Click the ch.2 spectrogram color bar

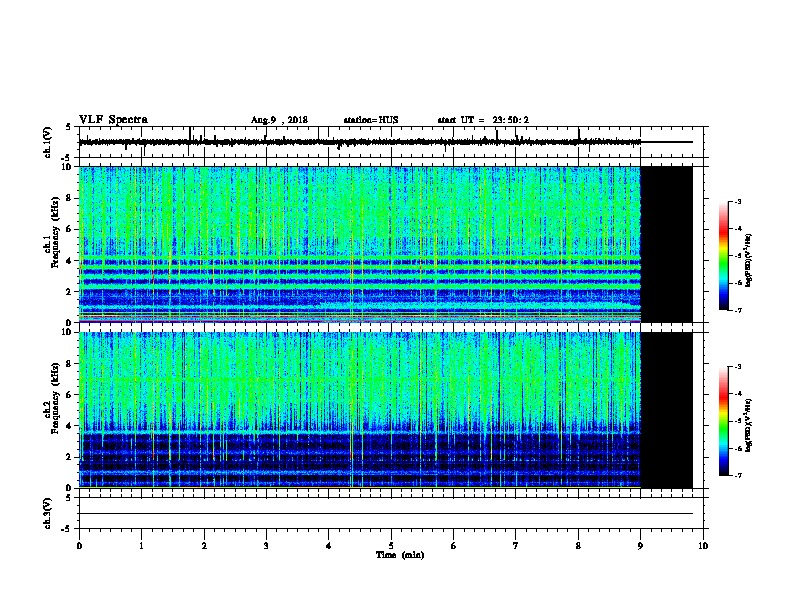point(723,421)
